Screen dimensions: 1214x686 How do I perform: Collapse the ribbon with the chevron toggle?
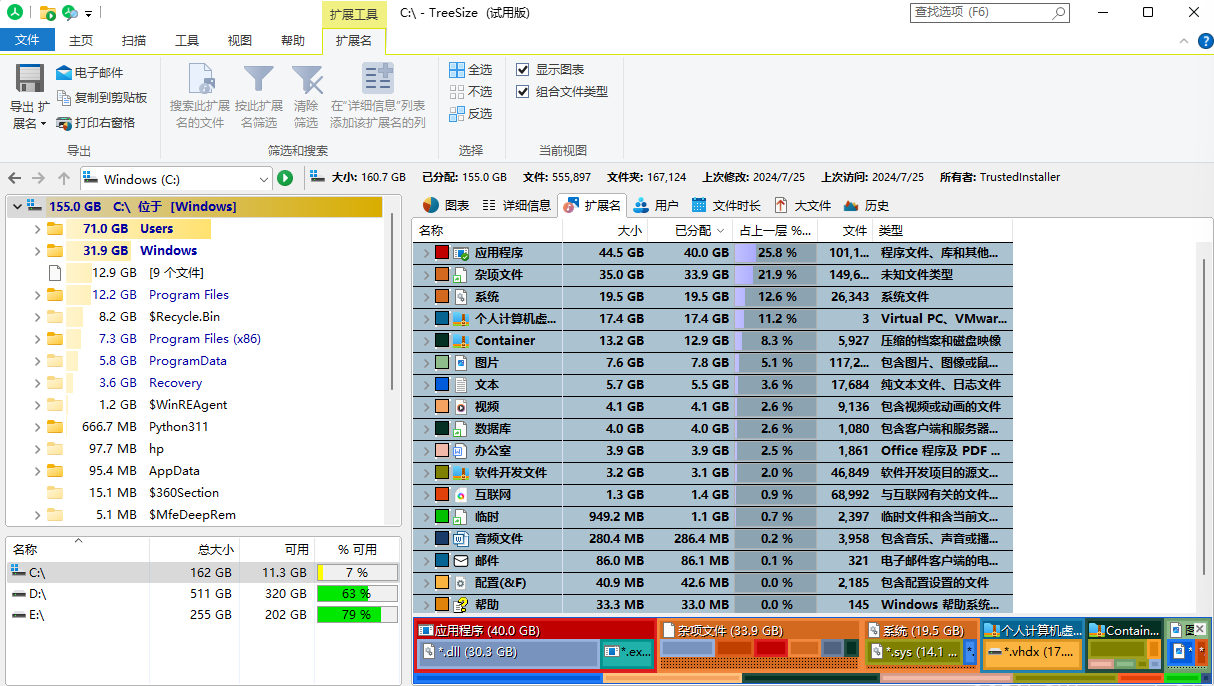(x=1183, y=41)
